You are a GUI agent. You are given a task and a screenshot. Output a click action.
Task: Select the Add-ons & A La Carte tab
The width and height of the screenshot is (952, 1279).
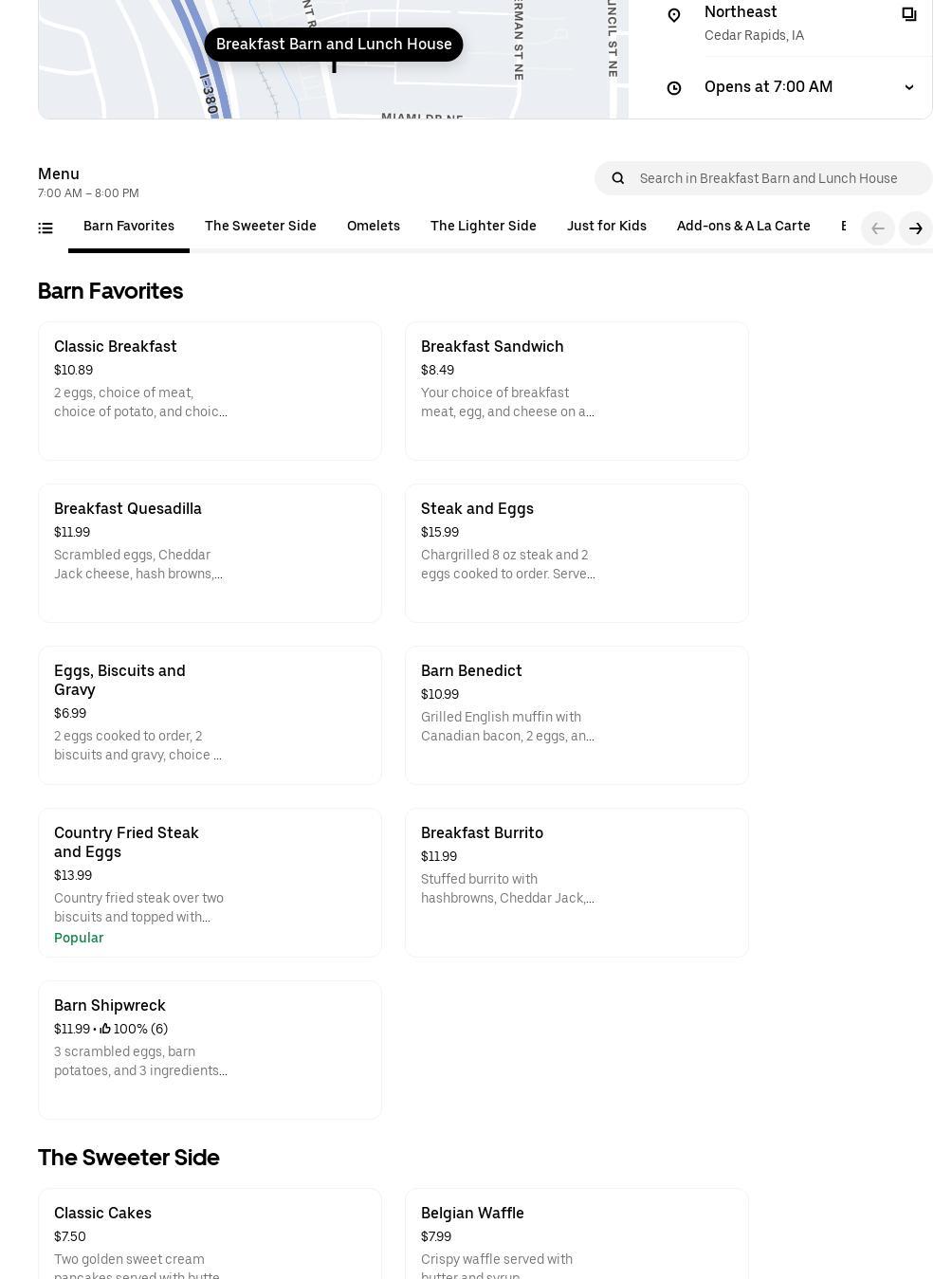coord(742,227)
